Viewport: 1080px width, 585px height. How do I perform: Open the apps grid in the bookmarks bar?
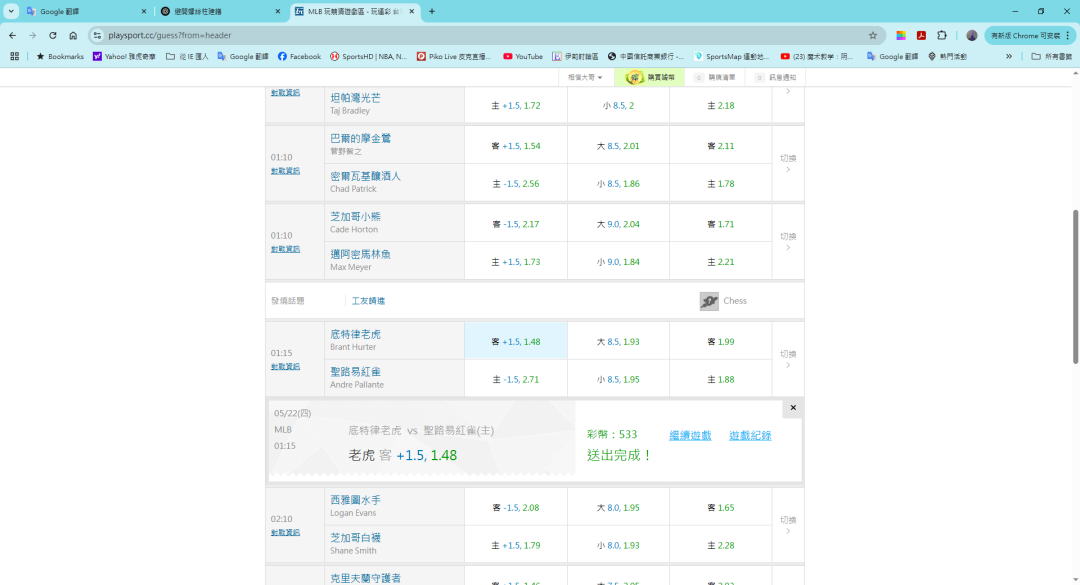pos(14,57)
